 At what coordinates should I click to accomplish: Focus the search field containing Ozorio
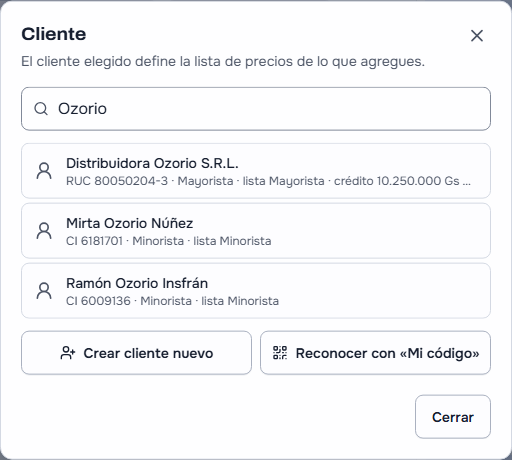click(256, 109)
